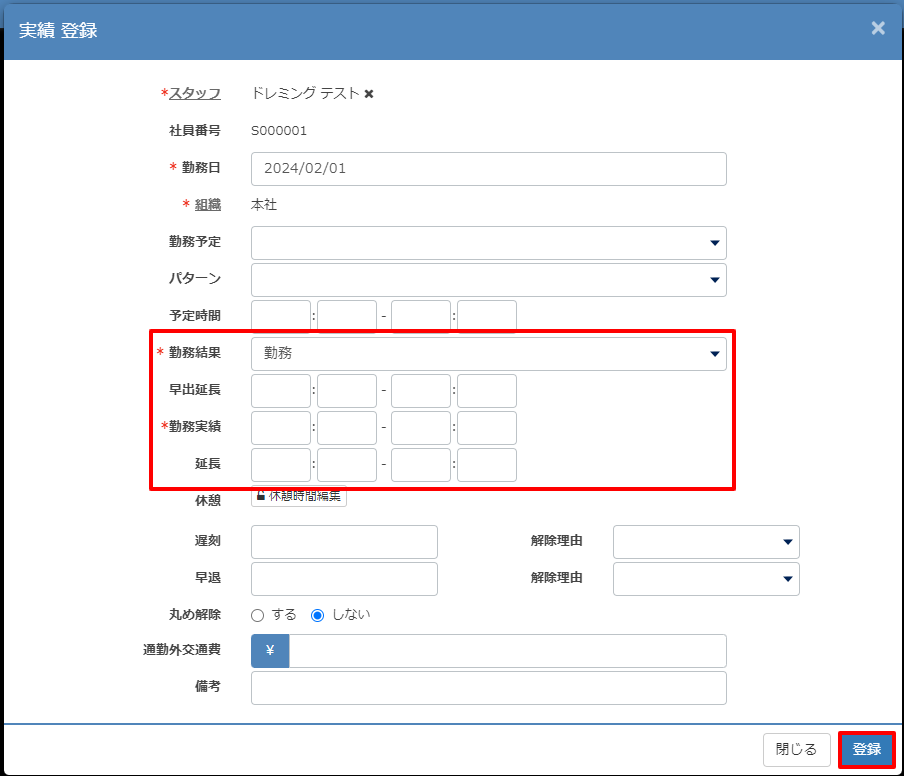Focus the 備考 remarks field
904x776 pixels.
(488, 687)
